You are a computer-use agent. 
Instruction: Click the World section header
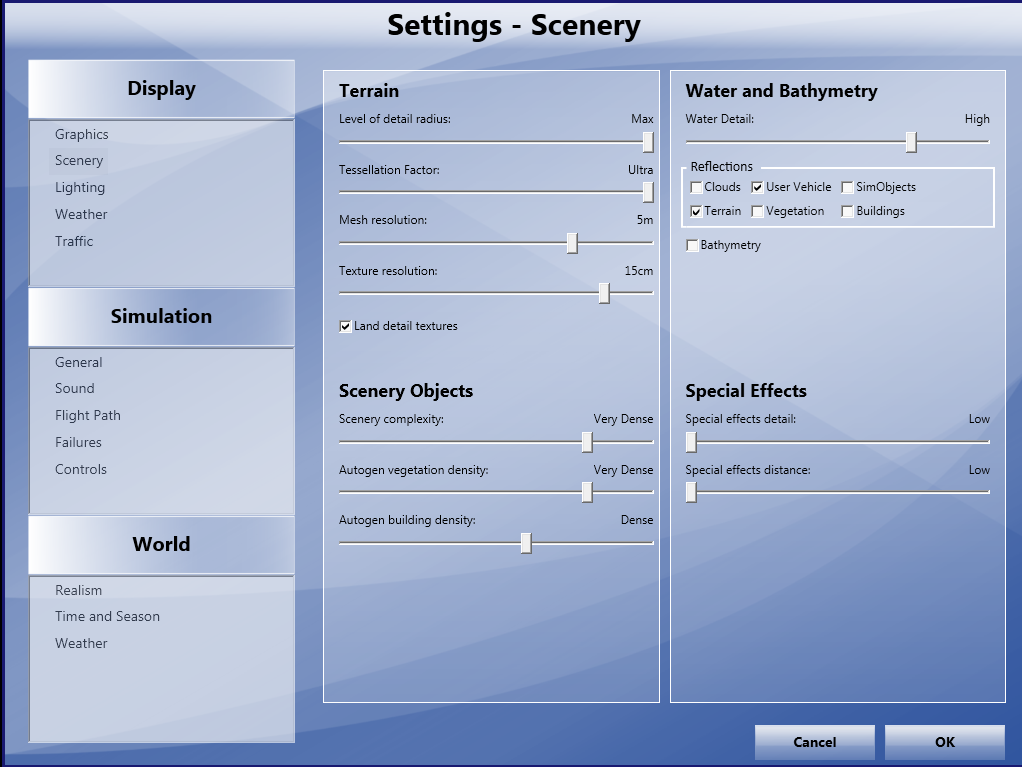[x=161, y=545]
